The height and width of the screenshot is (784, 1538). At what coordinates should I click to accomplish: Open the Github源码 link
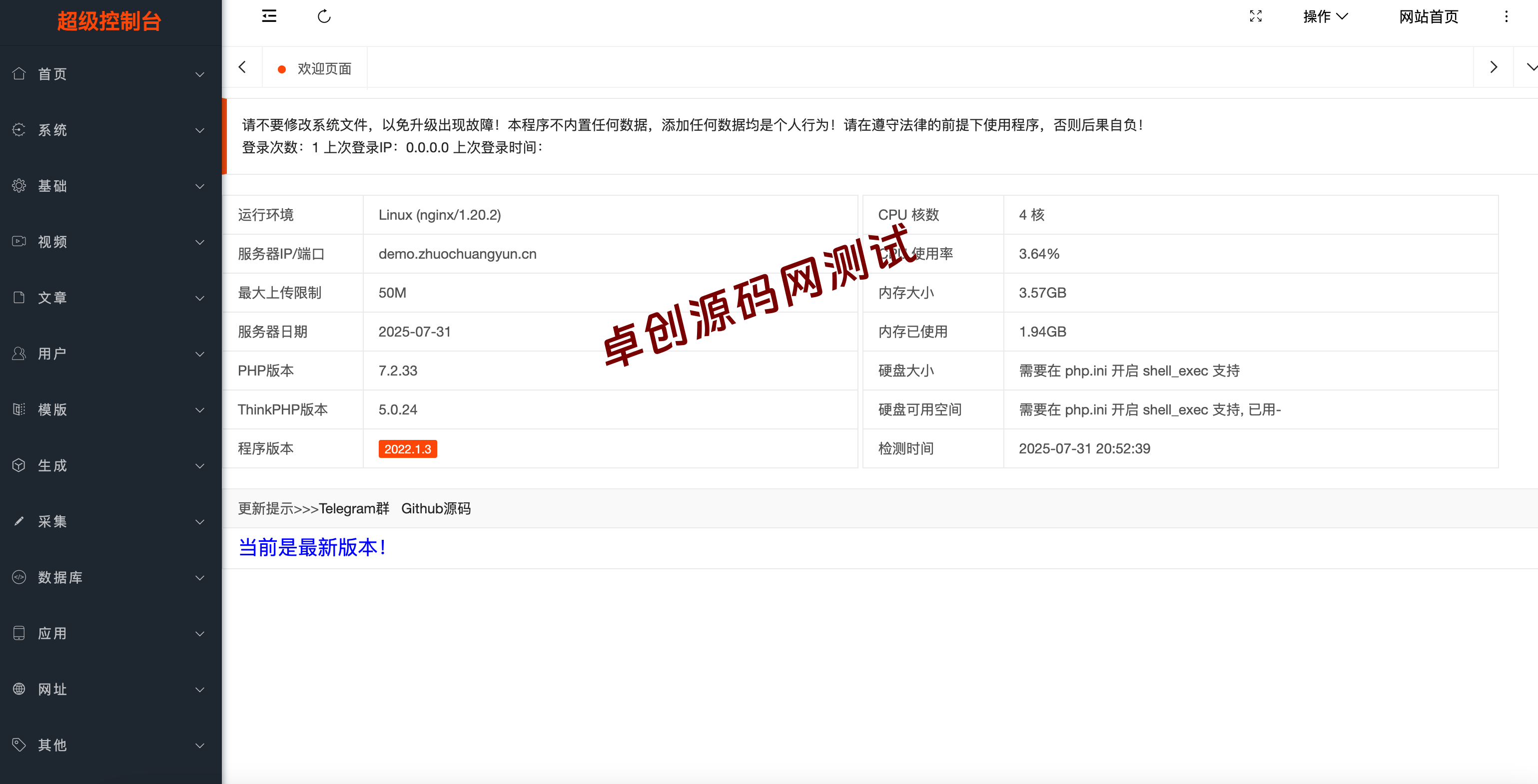coord(436,508)
